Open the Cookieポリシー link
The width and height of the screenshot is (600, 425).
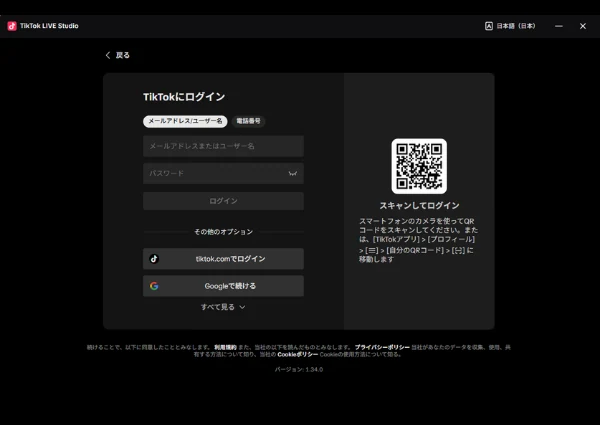pos(298,355)
